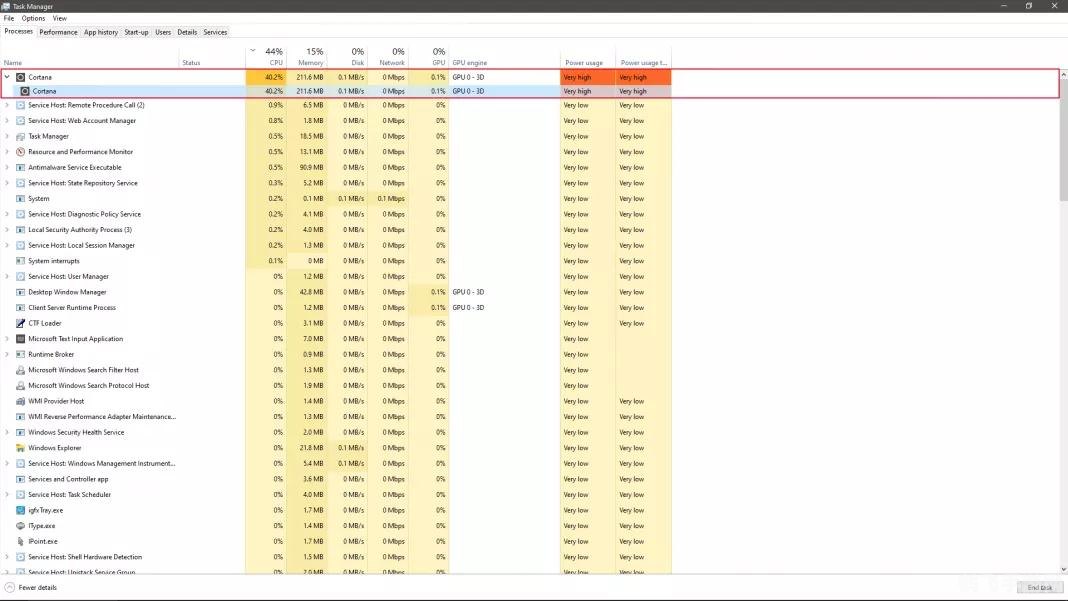
Task: Click Resource and Performance Monitor icon
Action: pos(20,152)
